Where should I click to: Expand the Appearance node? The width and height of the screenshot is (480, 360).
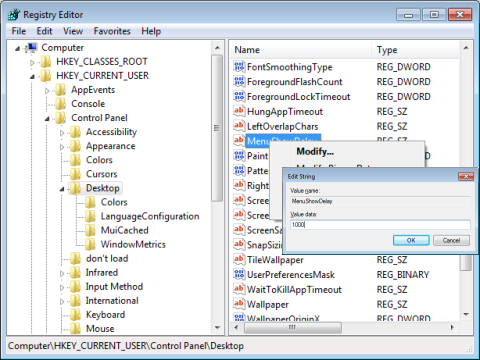62,147
